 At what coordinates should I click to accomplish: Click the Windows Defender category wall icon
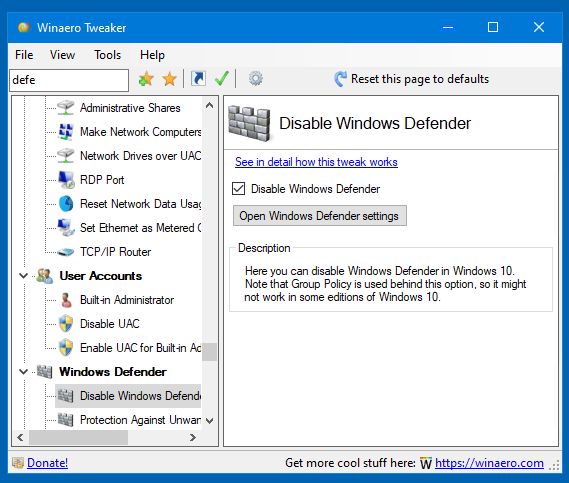click(x=45, y=372)
